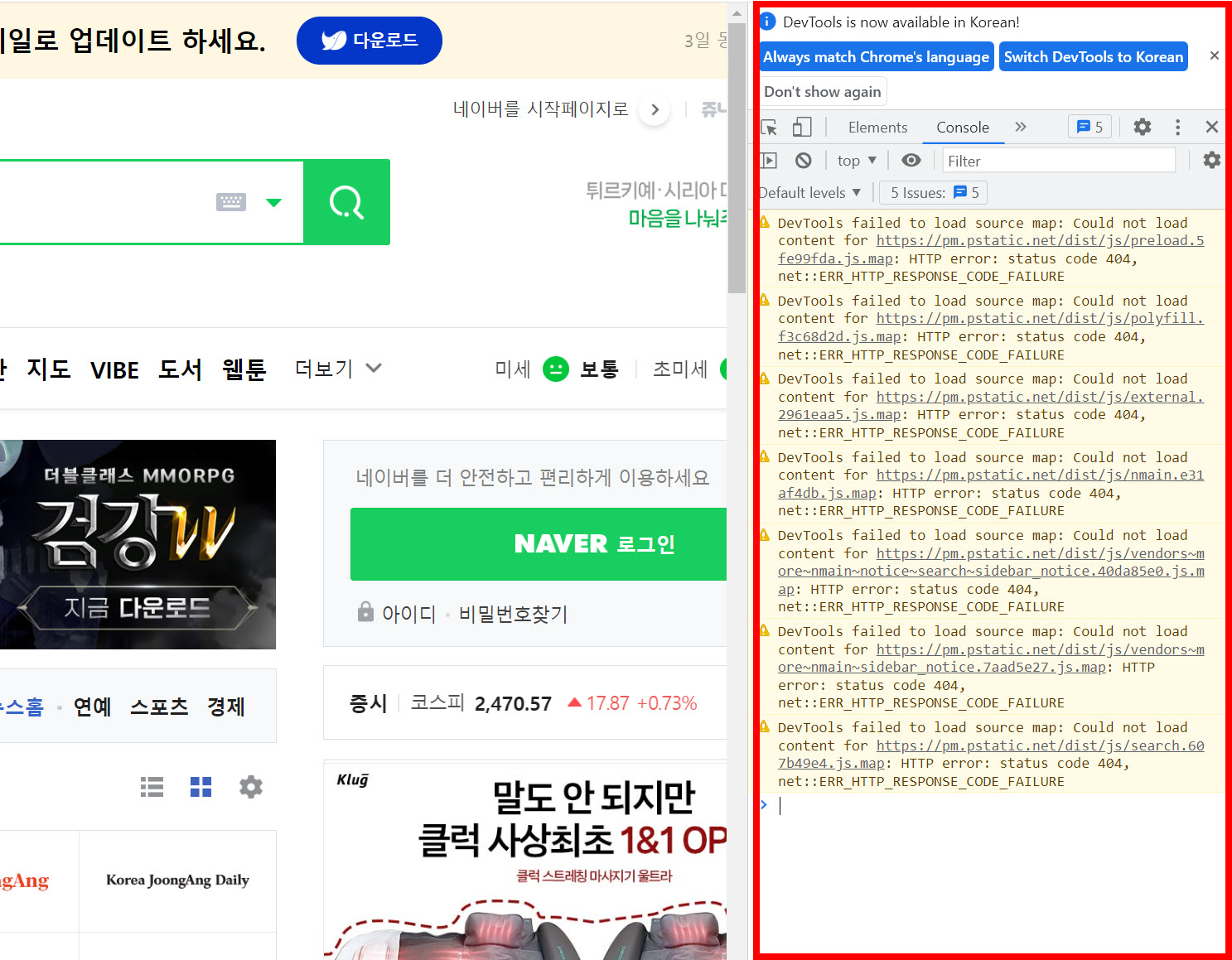Open VIBE service menu item
The image size is (1232, 960).
[114, 370]
